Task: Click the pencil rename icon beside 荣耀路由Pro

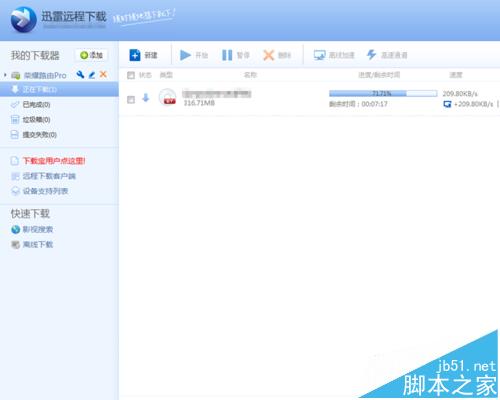Action: [x=92, y=75]
